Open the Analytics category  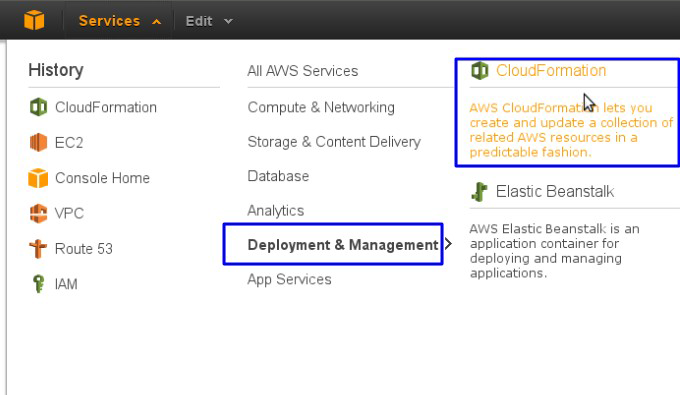[275, 211]
